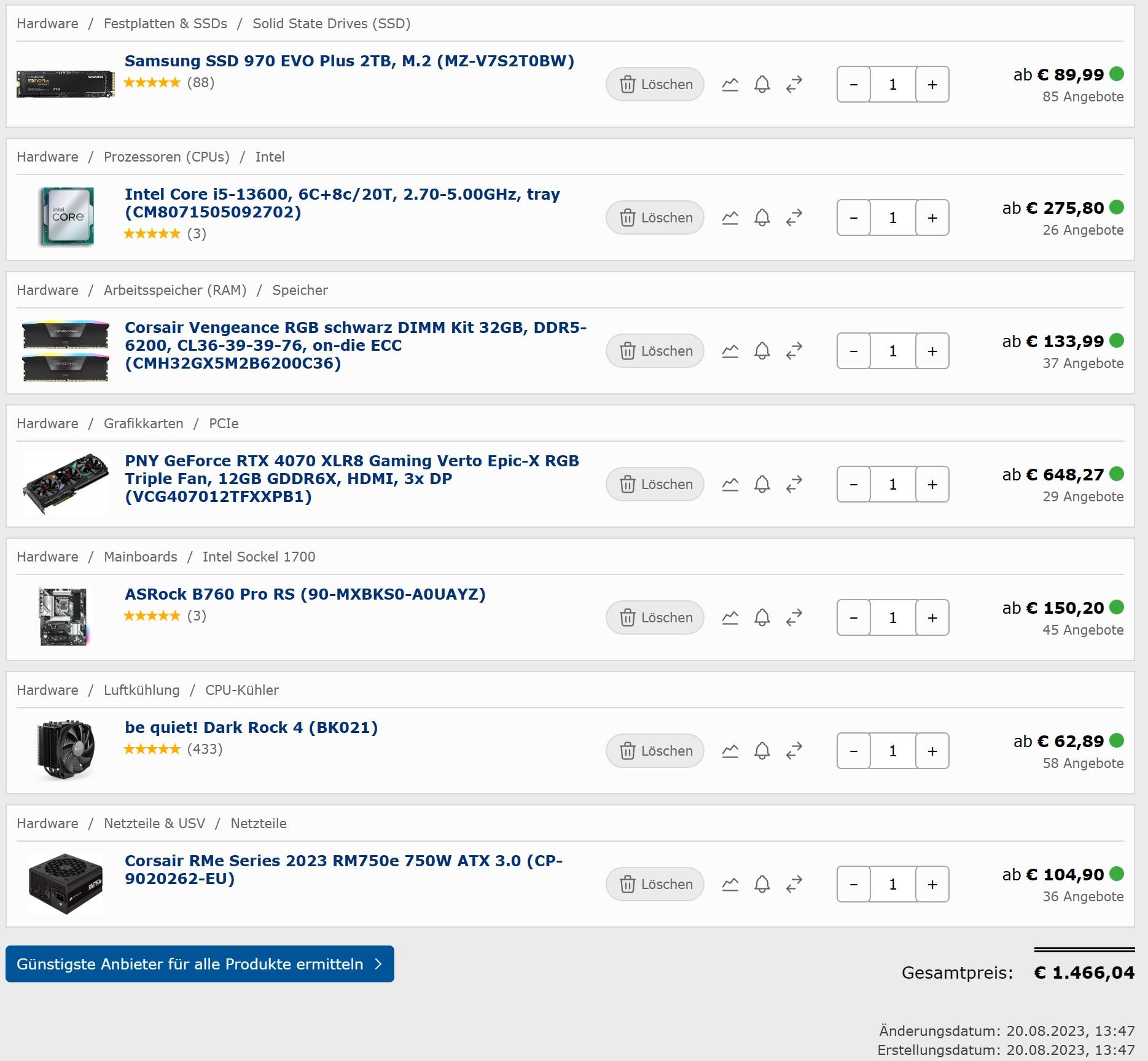The height and width of the screenshot is (1061, 1148).
Task: Open price history chart for Samsung SSD
Action: pos(730,84)
